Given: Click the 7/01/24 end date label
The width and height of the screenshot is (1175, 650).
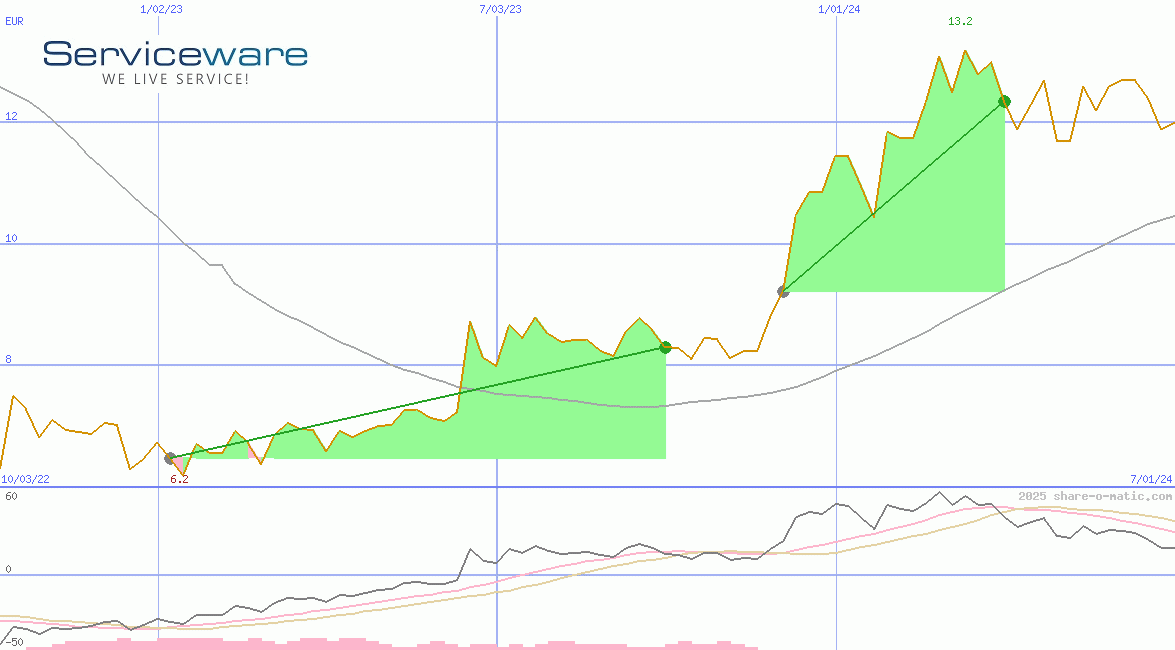Looking at the screenshot, I should [x=1151, y=479].
